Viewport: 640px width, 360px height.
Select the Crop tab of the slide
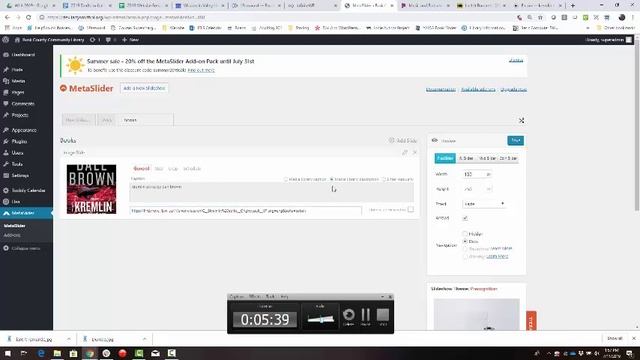coord(173,169)
